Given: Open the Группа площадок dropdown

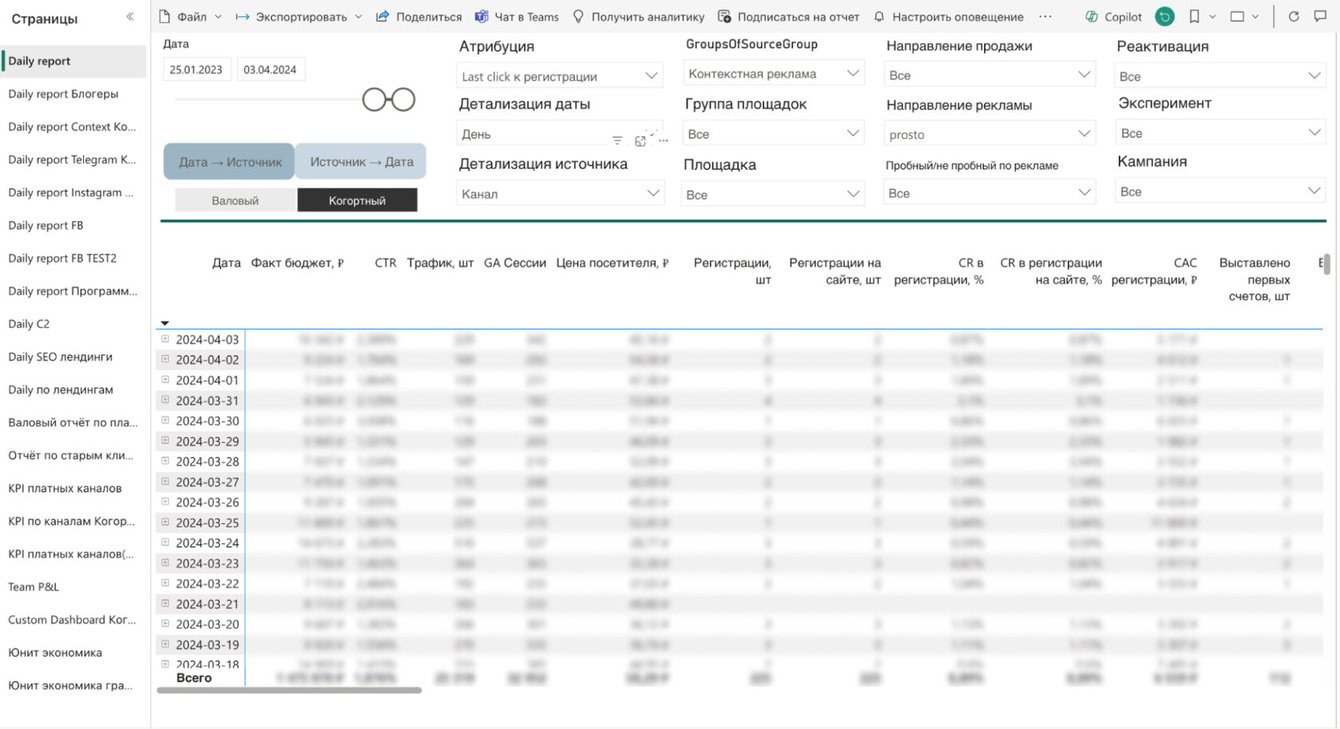Looking at the screenshot, I should (x=774, y=133).
